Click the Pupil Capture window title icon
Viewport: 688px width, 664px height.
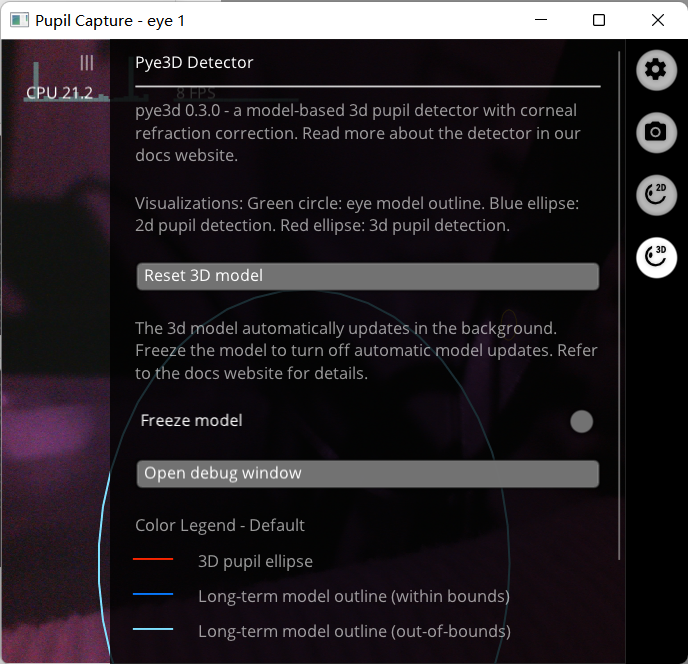[19, 20]
